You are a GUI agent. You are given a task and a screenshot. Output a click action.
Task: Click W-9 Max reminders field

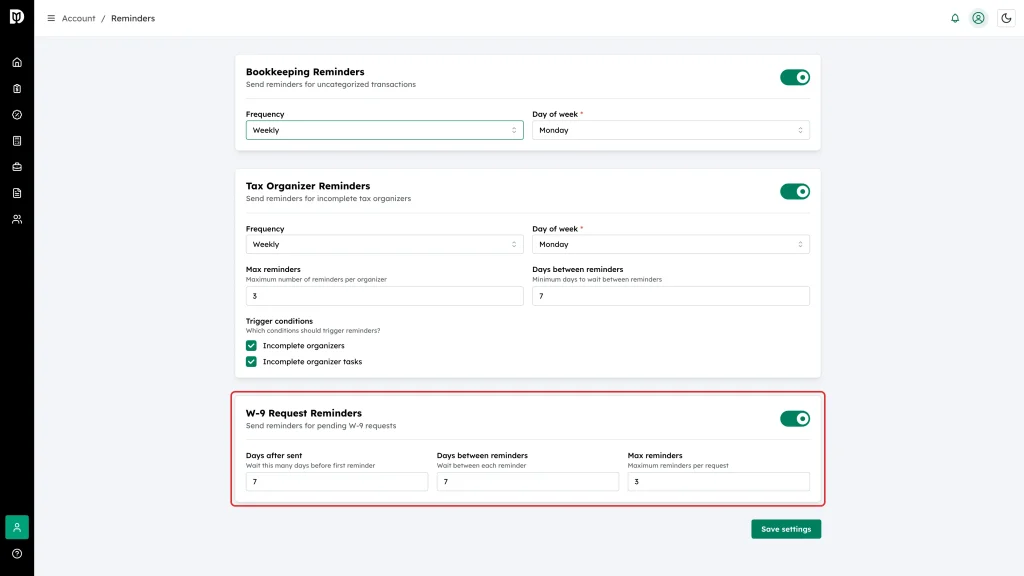(718, 481)
